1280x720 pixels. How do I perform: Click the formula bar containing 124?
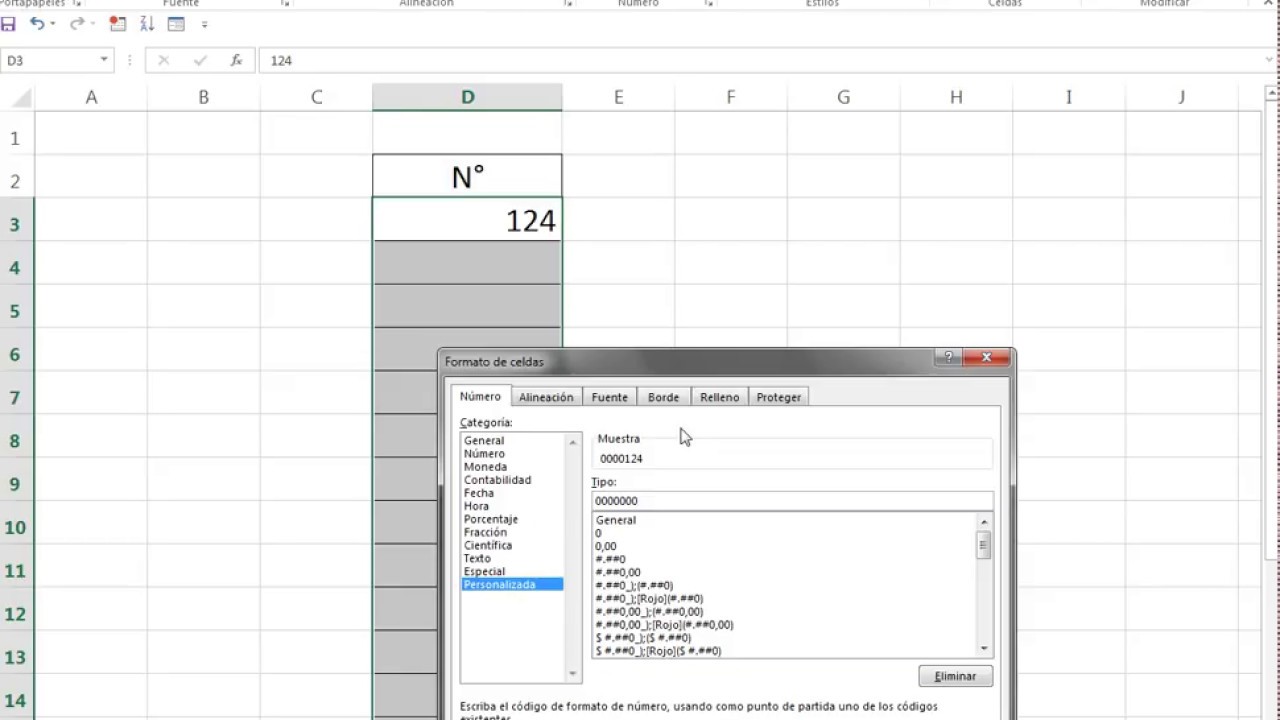click(x=760, y=60)
